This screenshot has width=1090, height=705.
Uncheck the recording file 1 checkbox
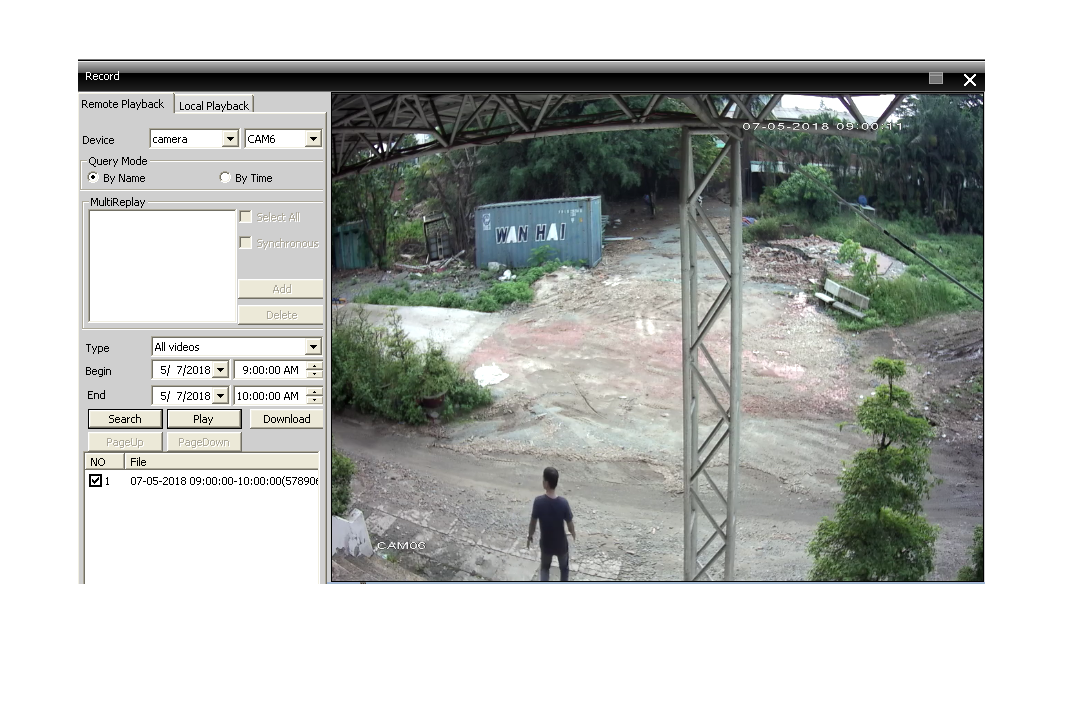click(x=96, y=481)
